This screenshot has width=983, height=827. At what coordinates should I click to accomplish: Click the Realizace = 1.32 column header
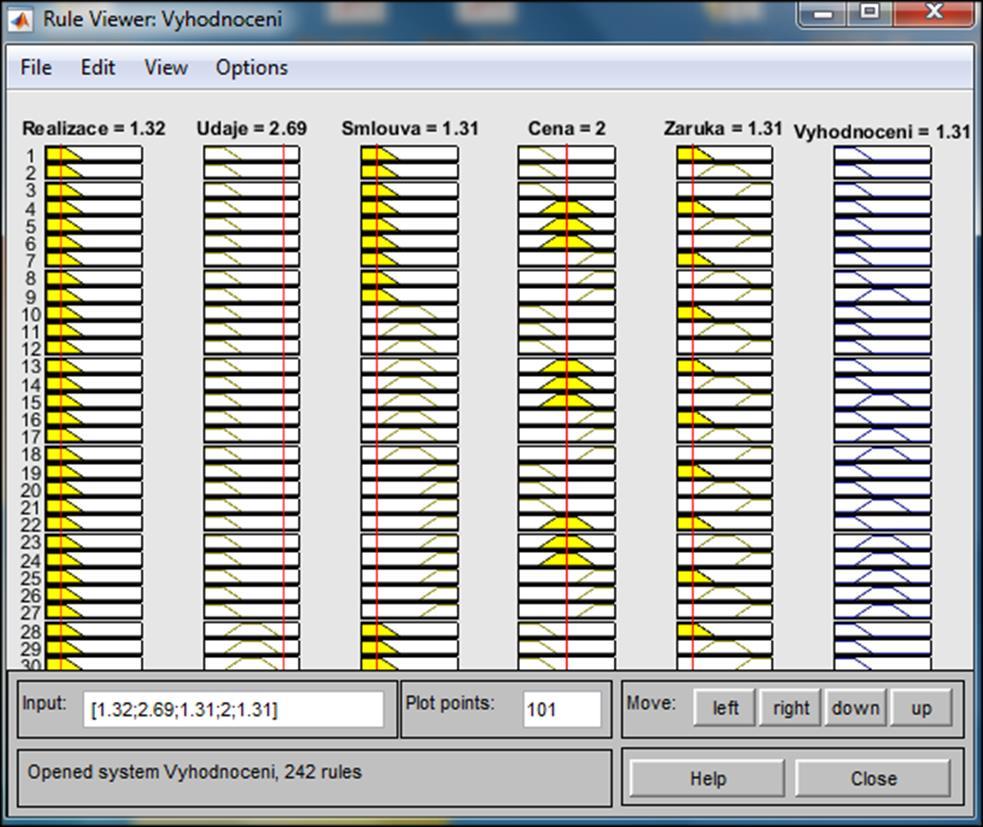pyautogui.click(x=93, y=129)
